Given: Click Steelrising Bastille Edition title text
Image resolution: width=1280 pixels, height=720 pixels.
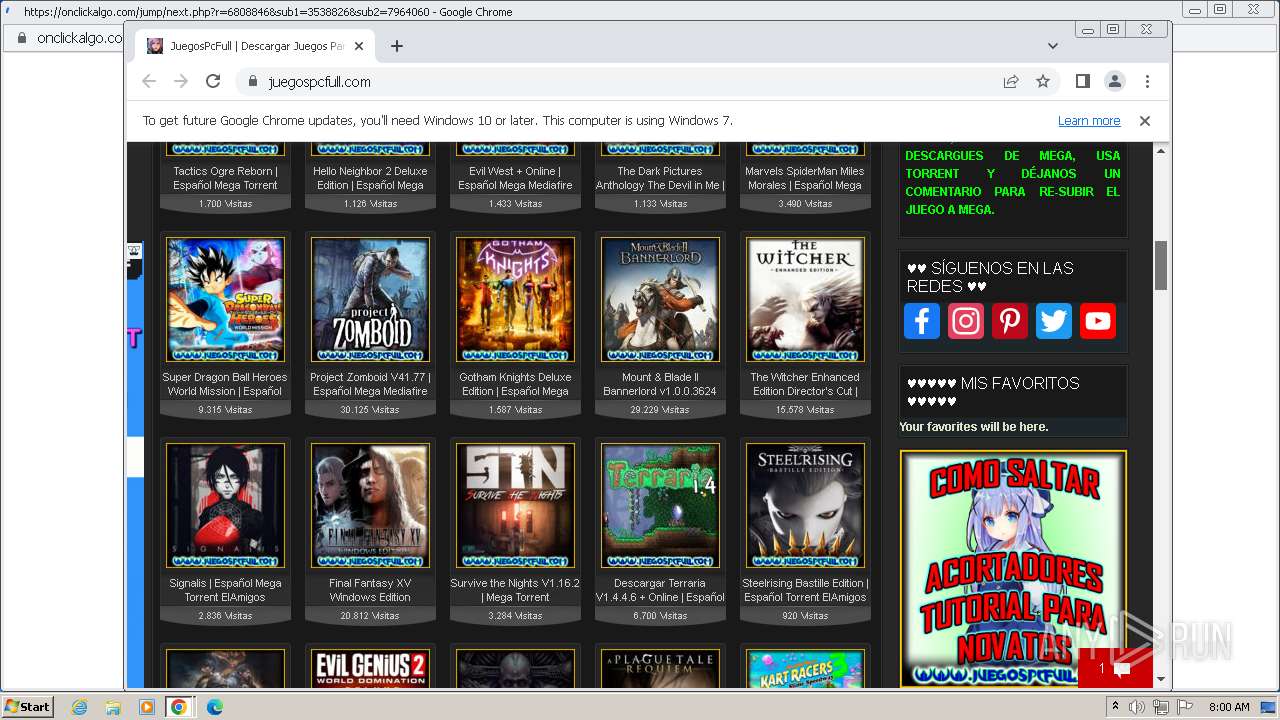Looking at the screenshot, I should pos(805,590).
